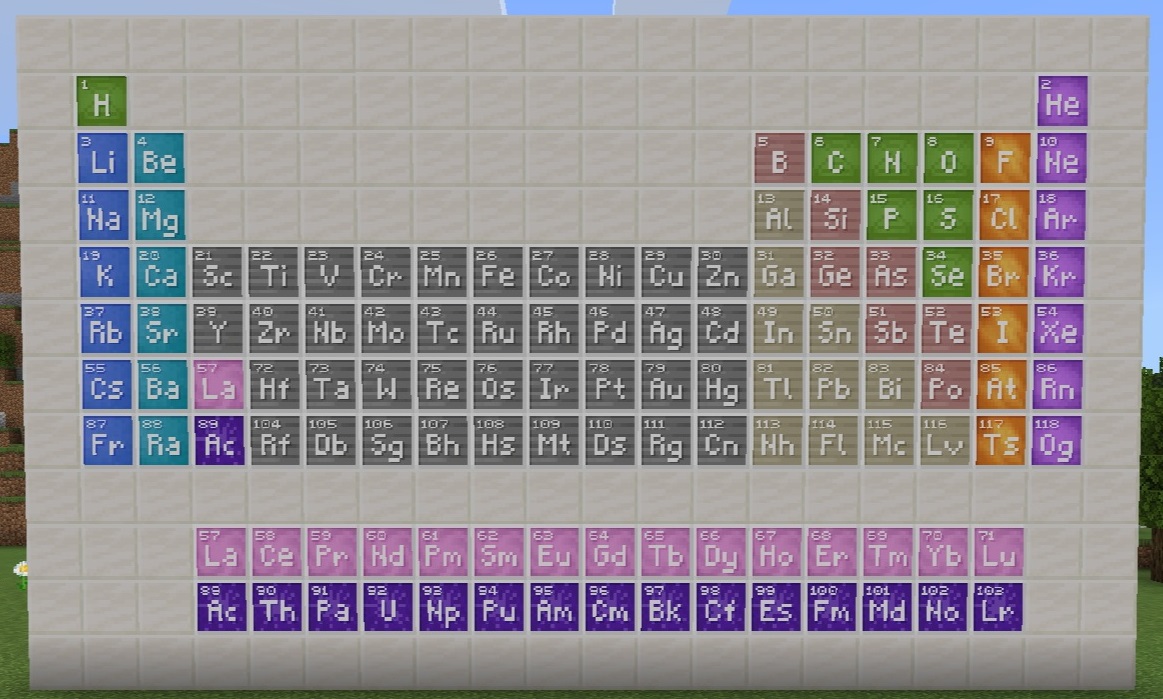Viewport: 1163px width, 699px height.
Task: Click the Barium (Ba) element block
Action: [162, 385]
